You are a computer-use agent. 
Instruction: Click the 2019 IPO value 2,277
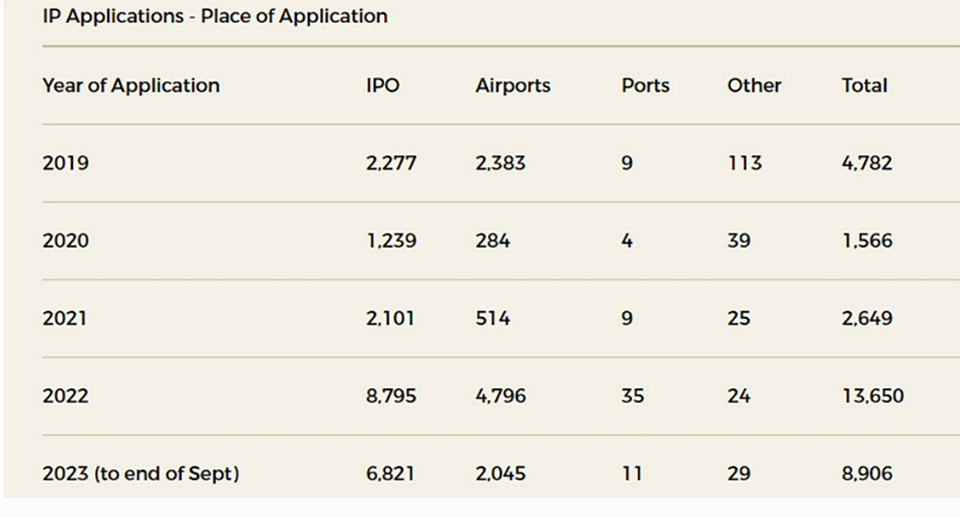coord(391,163)
